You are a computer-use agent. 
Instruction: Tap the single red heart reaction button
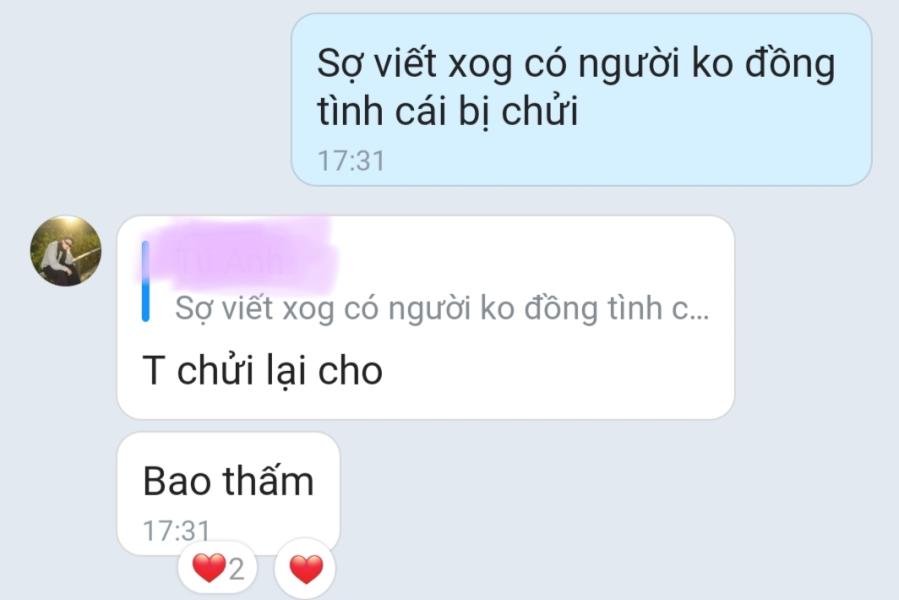click(x=306, y=568)
